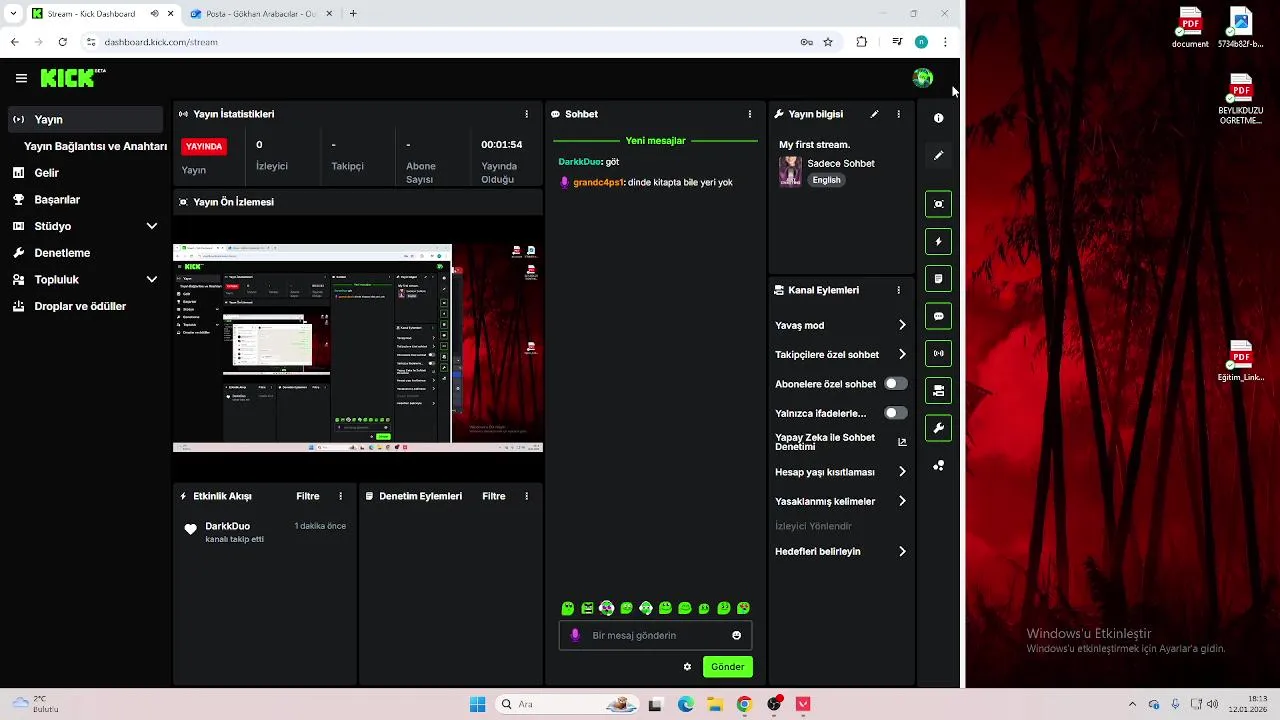The image size is (1280, 720).
Task: Open Droplar ve ödüller in the sidebar
Action: pyautogui.click(x=85, y=306)
